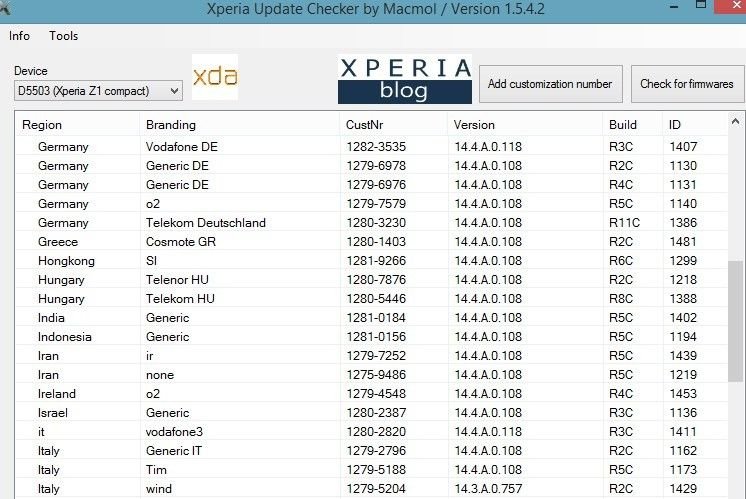Viewport: 746px width, 499px height.
Task: Click ID 1481 cell
Action: point(683,242)
